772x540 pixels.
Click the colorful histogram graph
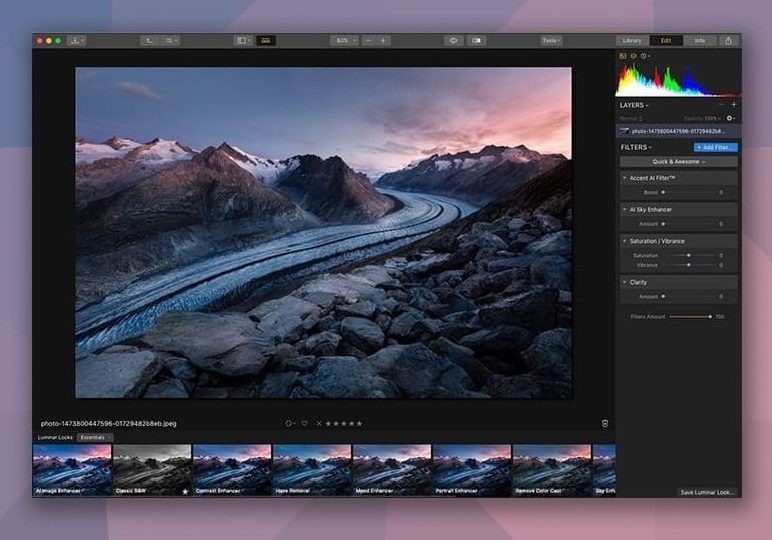tap(678, 79)
